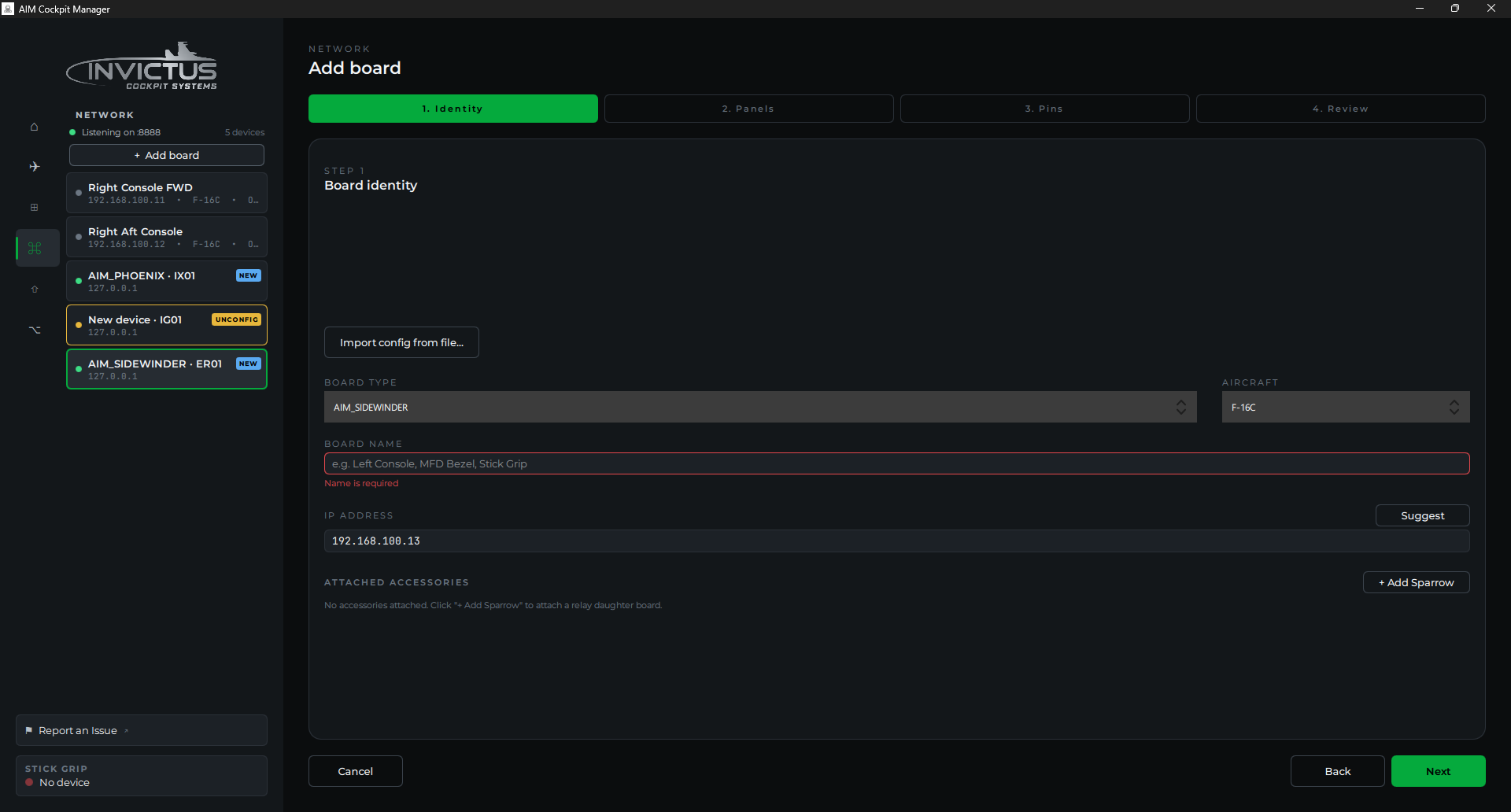Click the + Add board button
This screenshot has width=1511, height=812.
point(167,155)
